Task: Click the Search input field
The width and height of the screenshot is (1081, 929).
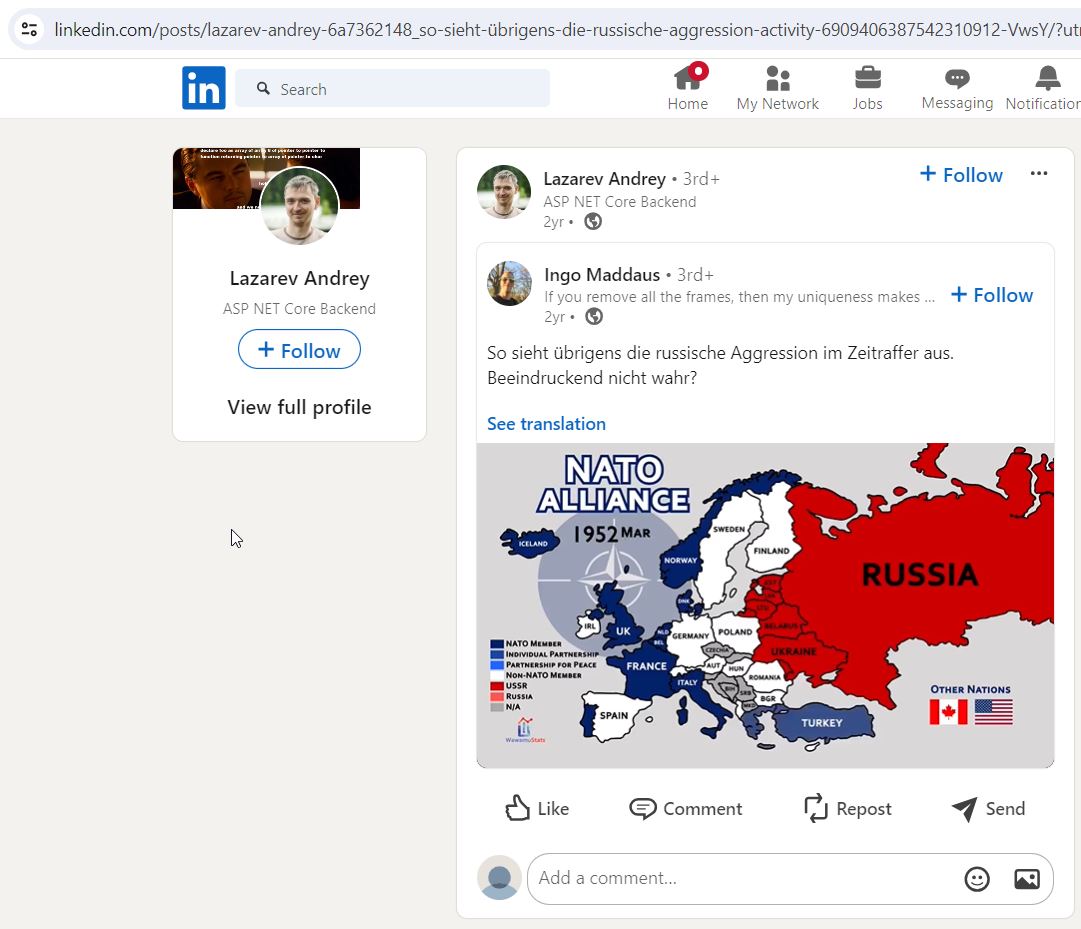Action: pos(392,88)
